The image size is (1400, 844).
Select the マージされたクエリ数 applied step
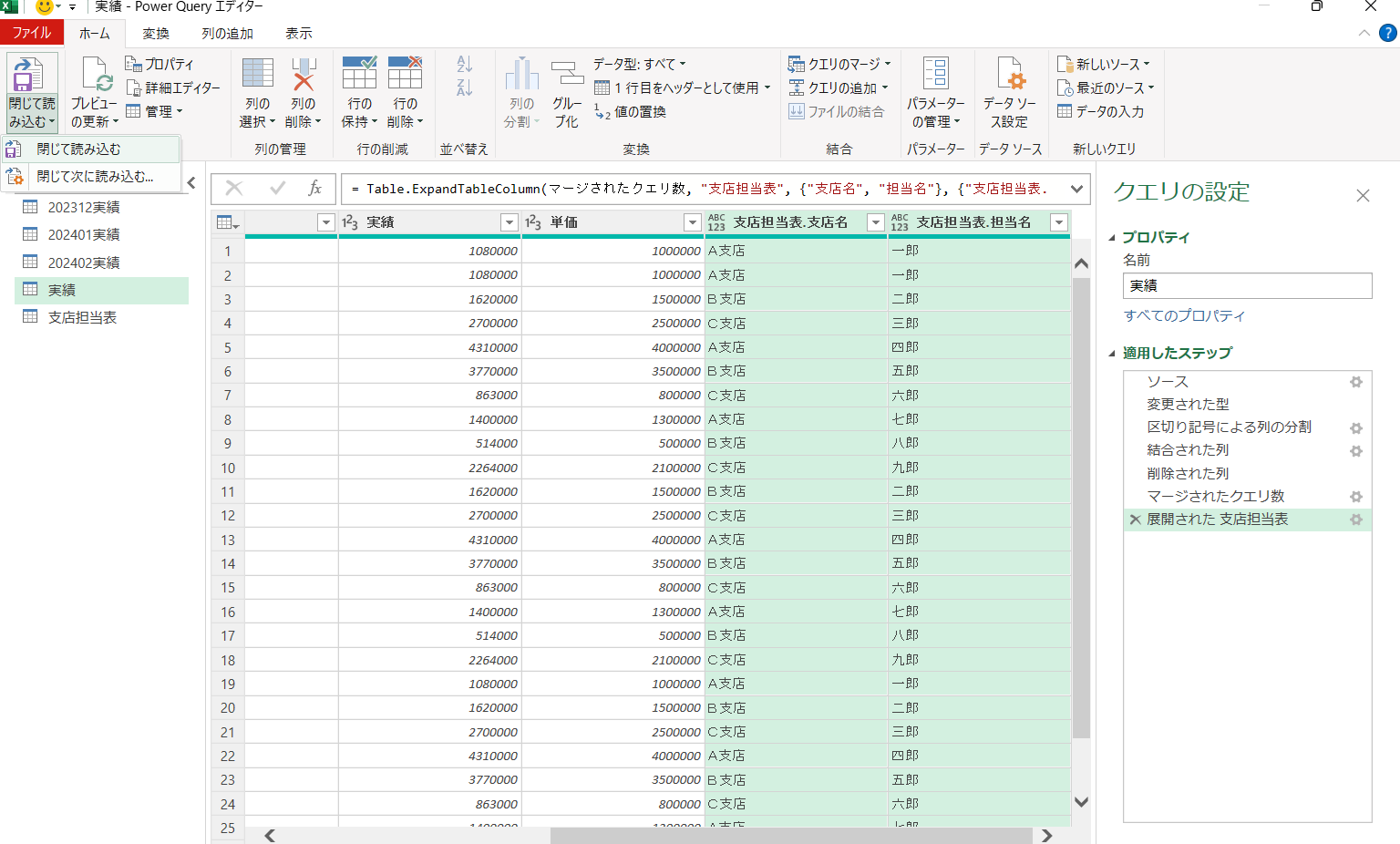[x=1247, y=496]
